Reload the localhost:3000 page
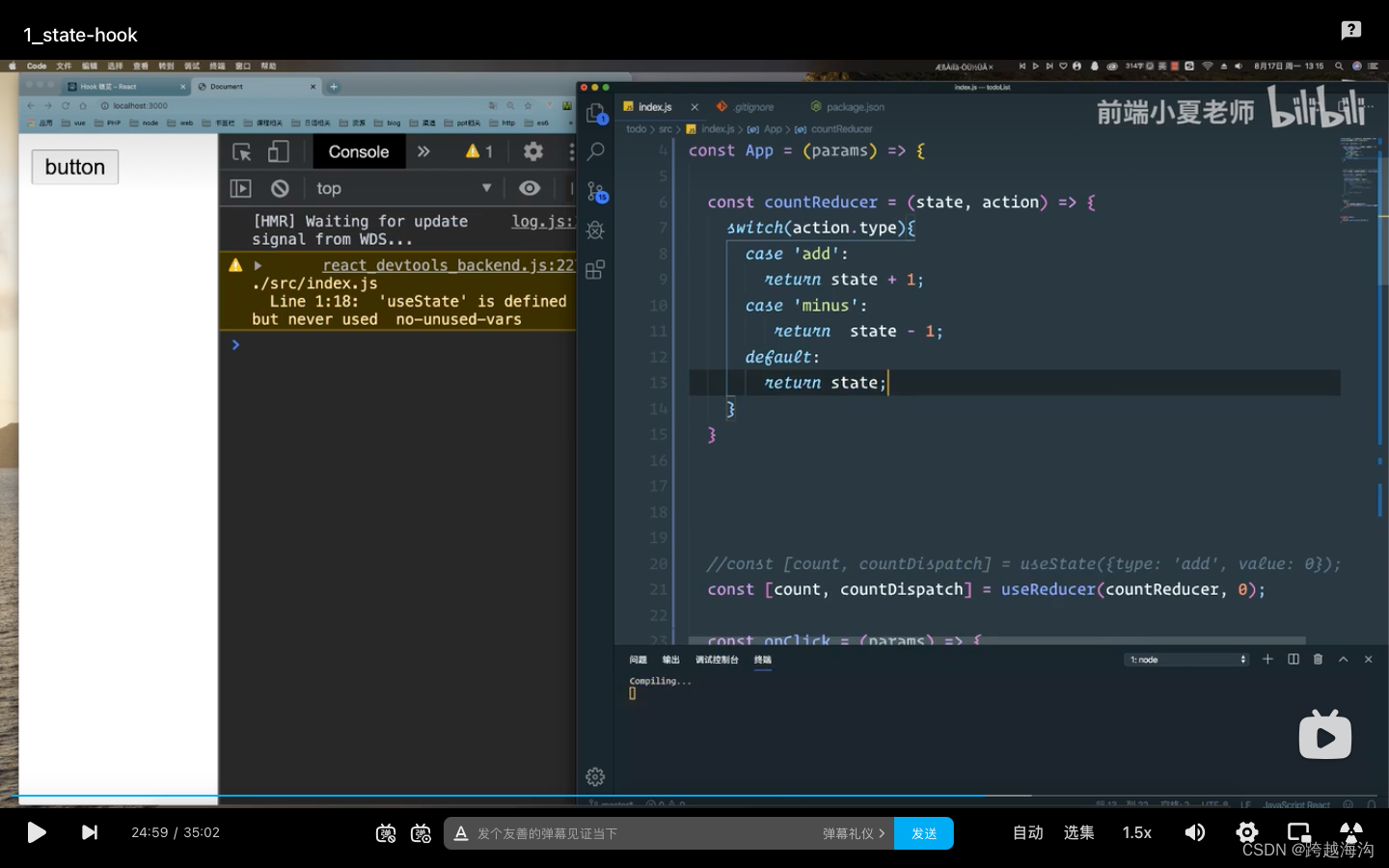This screenshot has width=1389, height=868. pos(66,105)
